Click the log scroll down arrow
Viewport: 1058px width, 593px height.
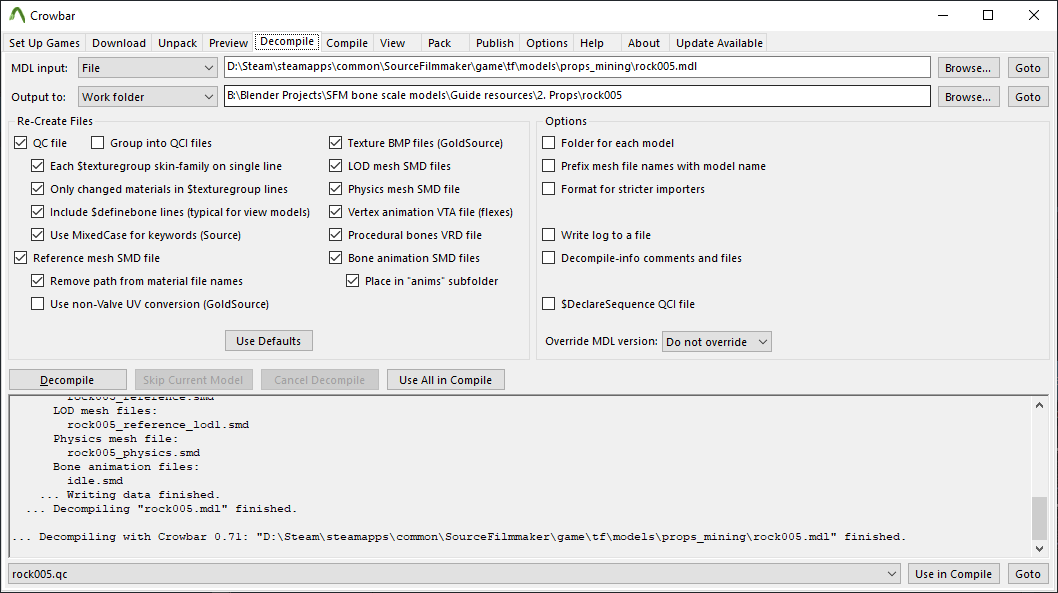1039,548
